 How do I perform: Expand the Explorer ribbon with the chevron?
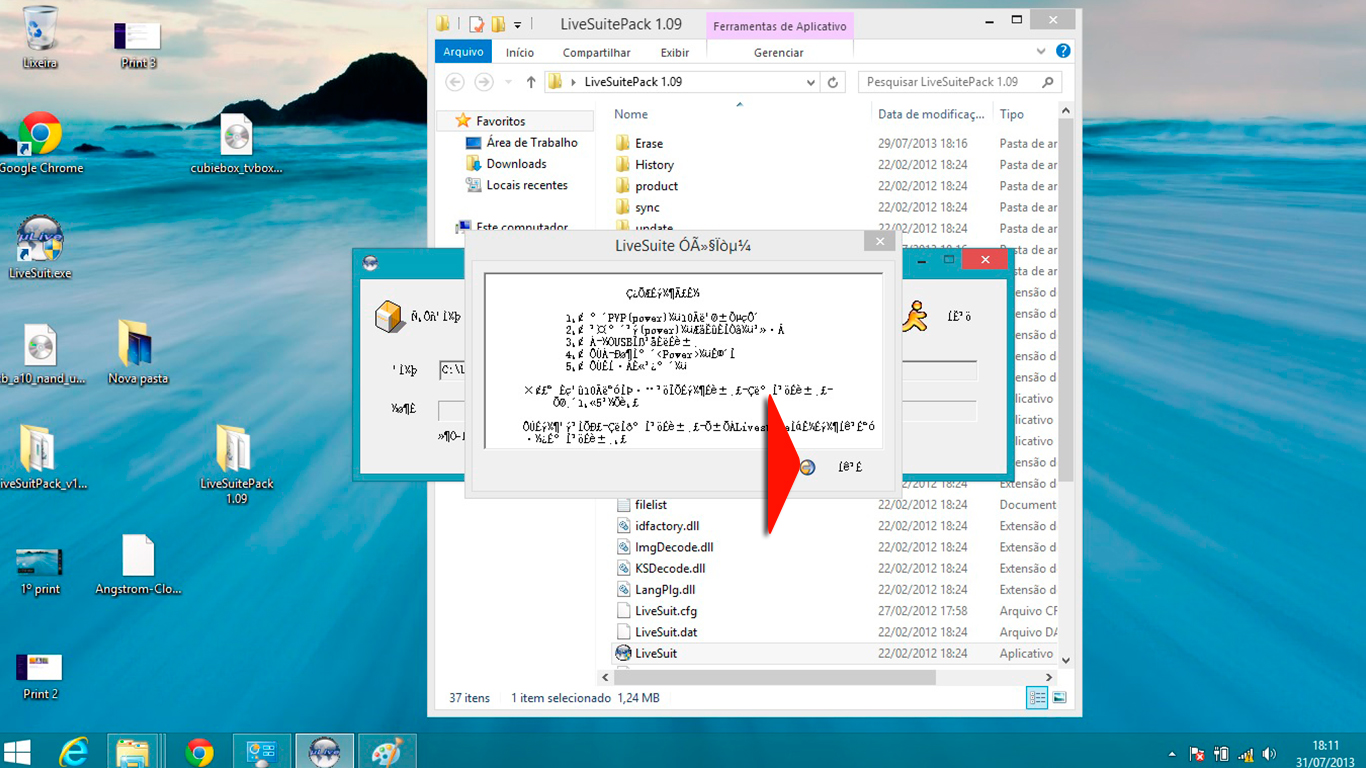[x=1041, y=51]
